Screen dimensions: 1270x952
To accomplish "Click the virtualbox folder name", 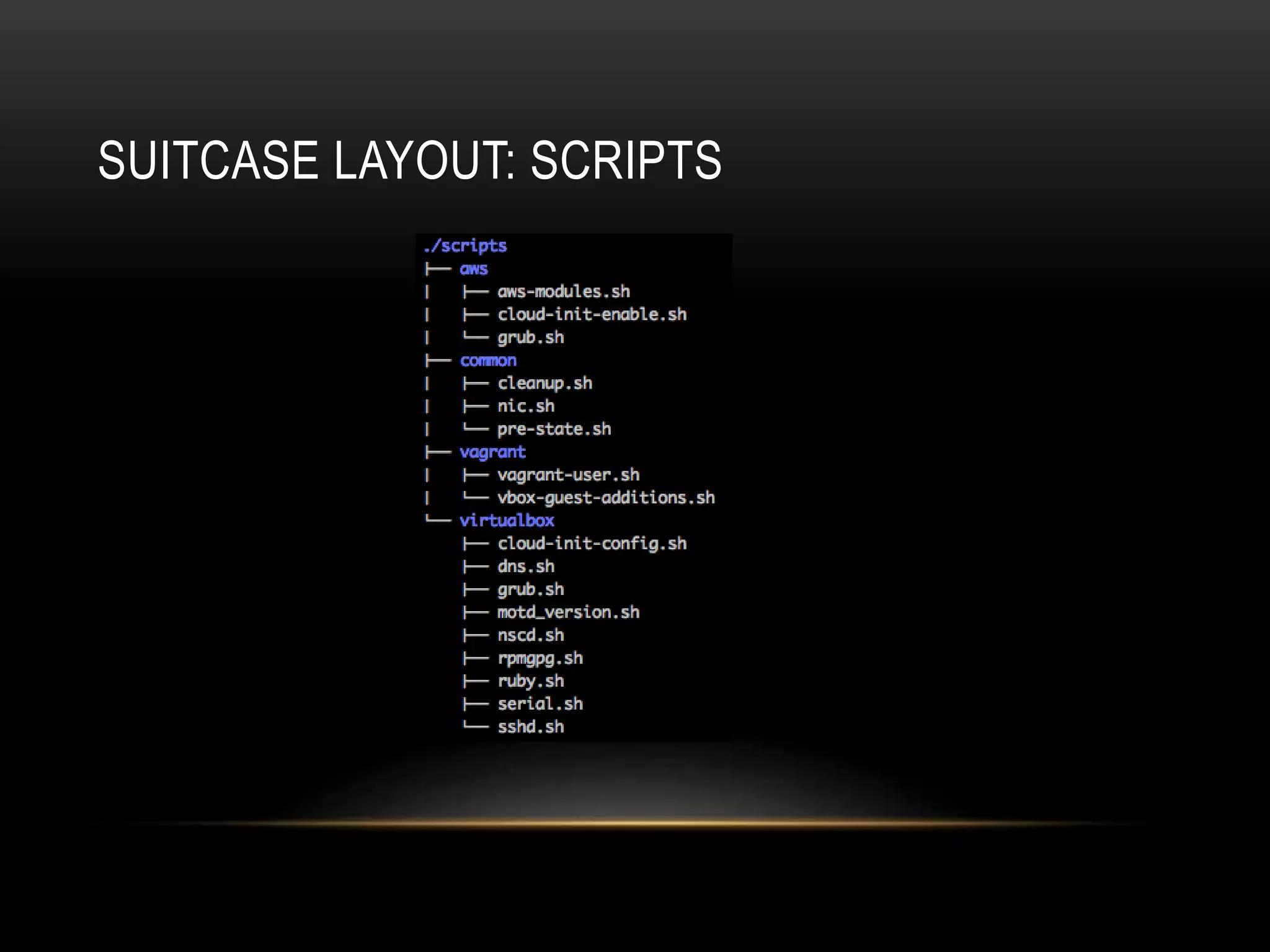I will click(507, 521).
